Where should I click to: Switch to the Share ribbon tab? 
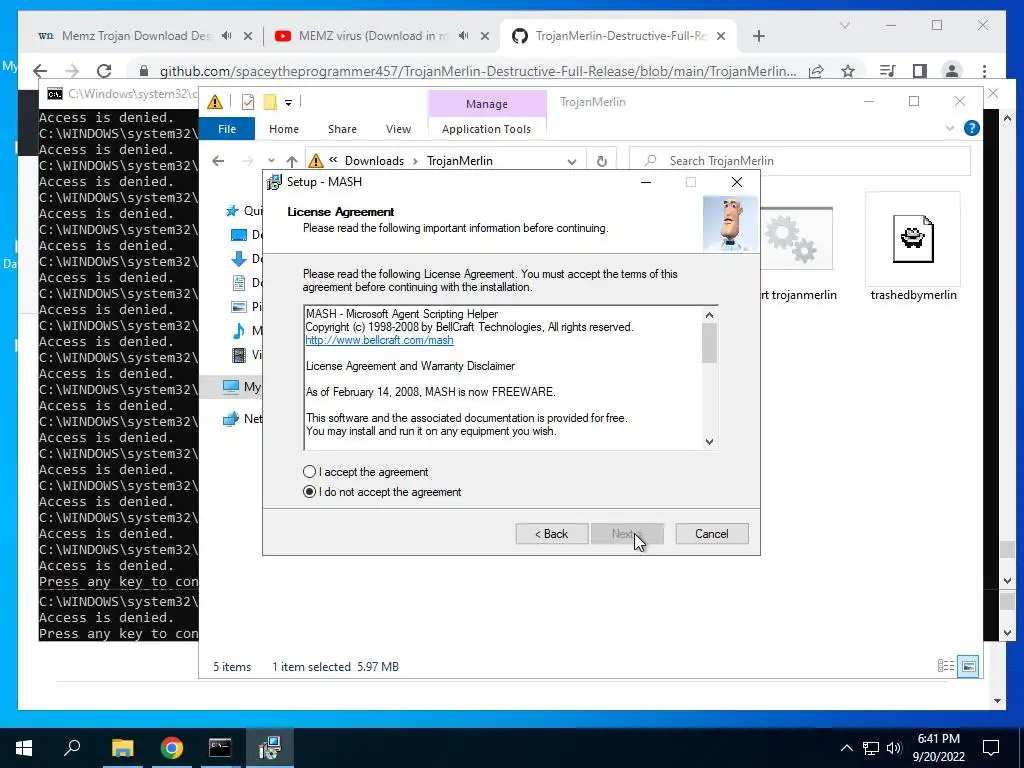342,129
